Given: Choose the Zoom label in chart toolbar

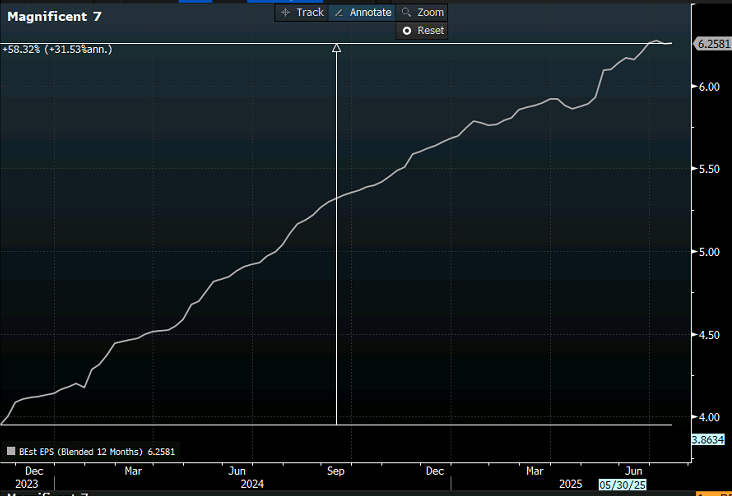Looking at the screenshot, I should 430,13.
